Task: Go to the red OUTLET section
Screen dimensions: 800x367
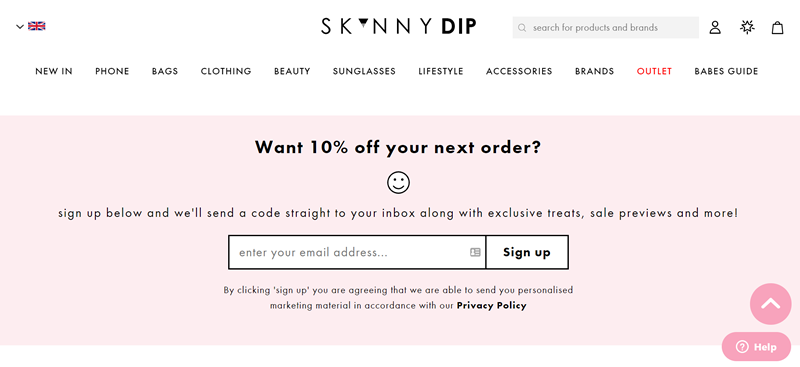Action: pos(654,71)
